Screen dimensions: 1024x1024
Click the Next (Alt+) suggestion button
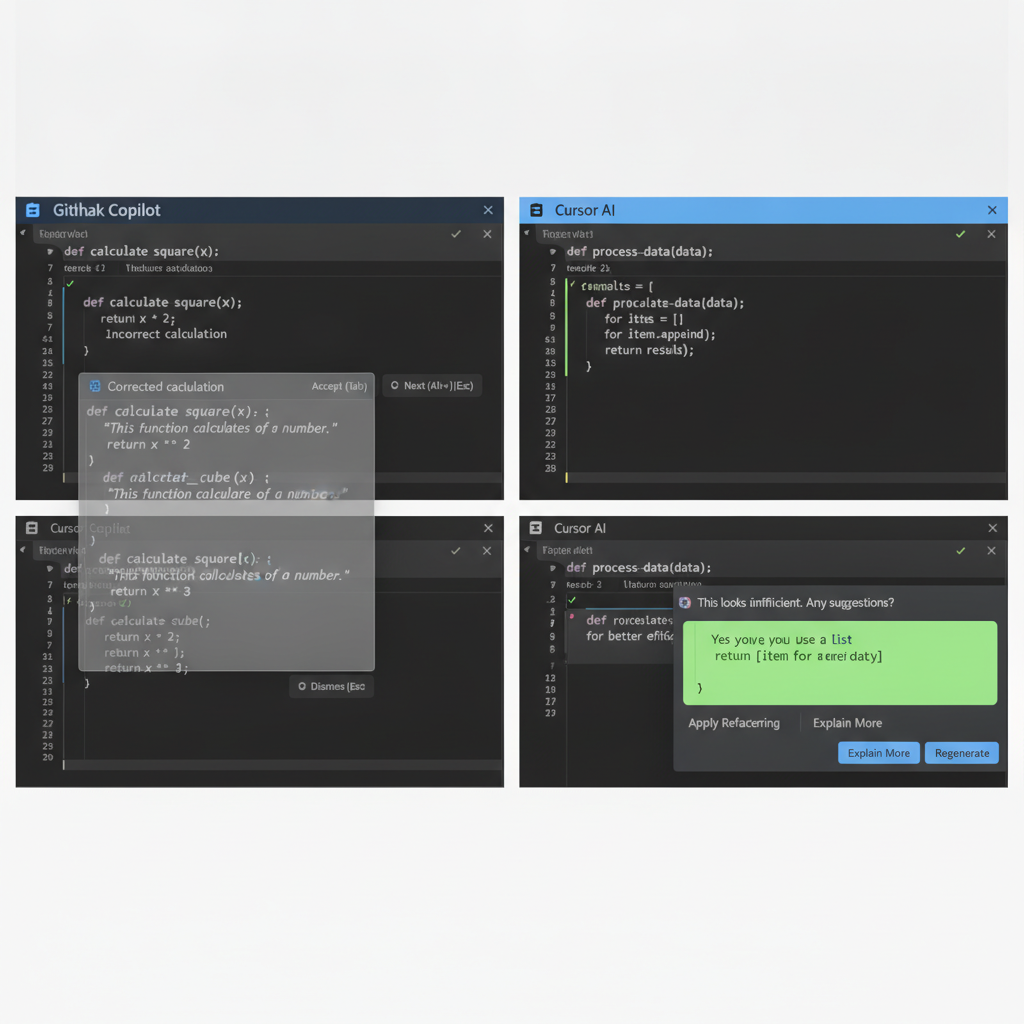pyautogui.click(x=432, y=386)
